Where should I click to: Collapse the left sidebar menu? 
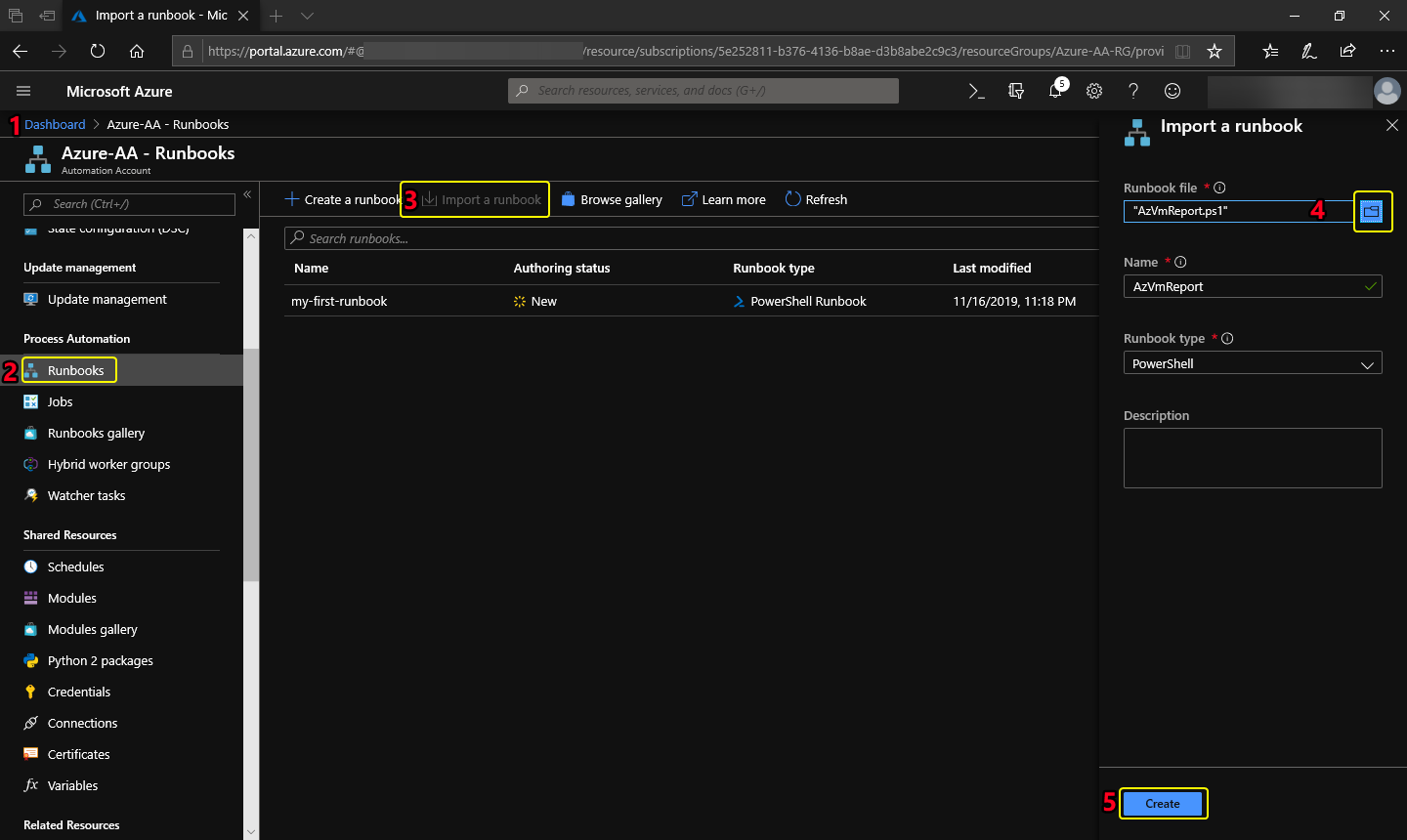(x=247, y=194)
